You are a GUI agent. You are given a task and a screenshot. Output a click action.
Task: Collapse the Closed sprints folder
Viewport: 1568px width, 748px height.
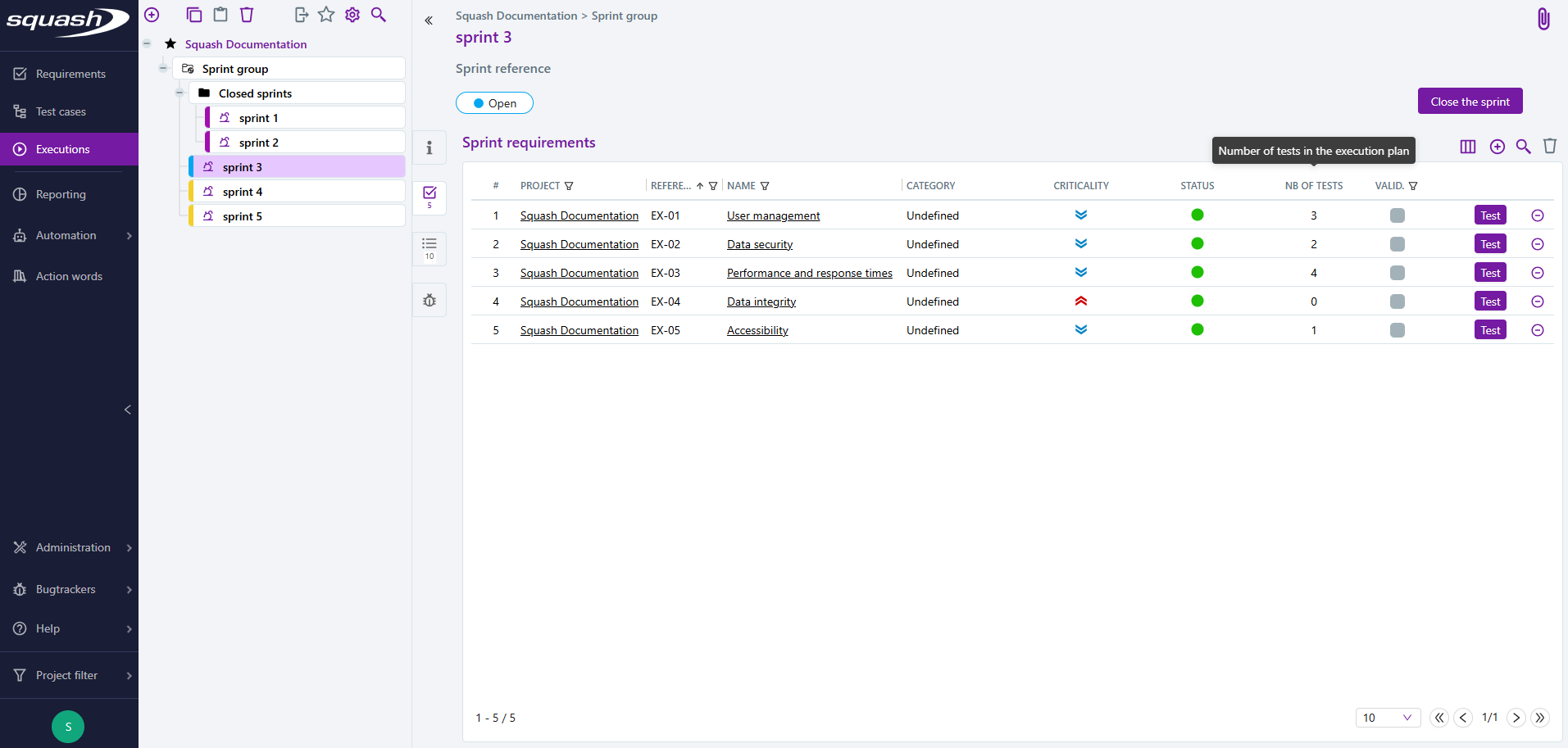[x=180, y=93]
